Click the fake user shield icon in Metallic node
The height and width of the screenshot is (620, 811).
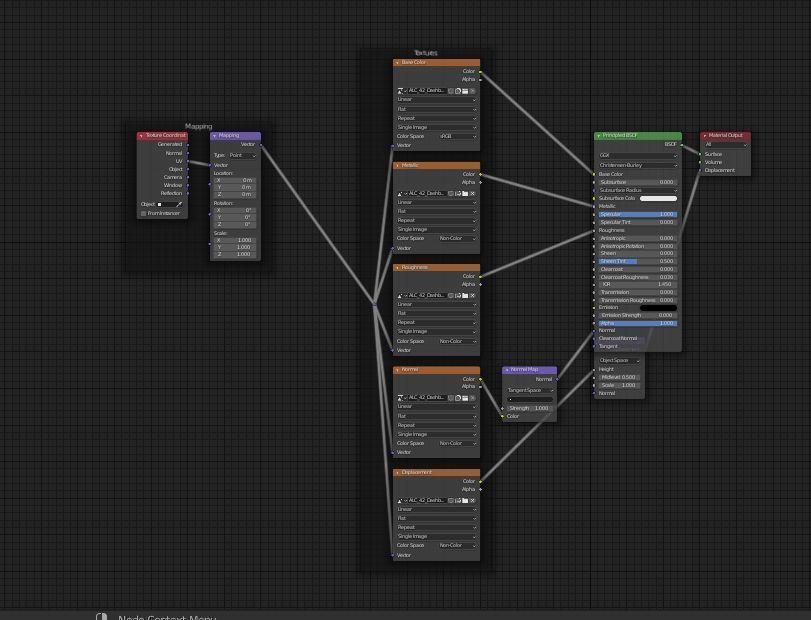click(451, 193)
